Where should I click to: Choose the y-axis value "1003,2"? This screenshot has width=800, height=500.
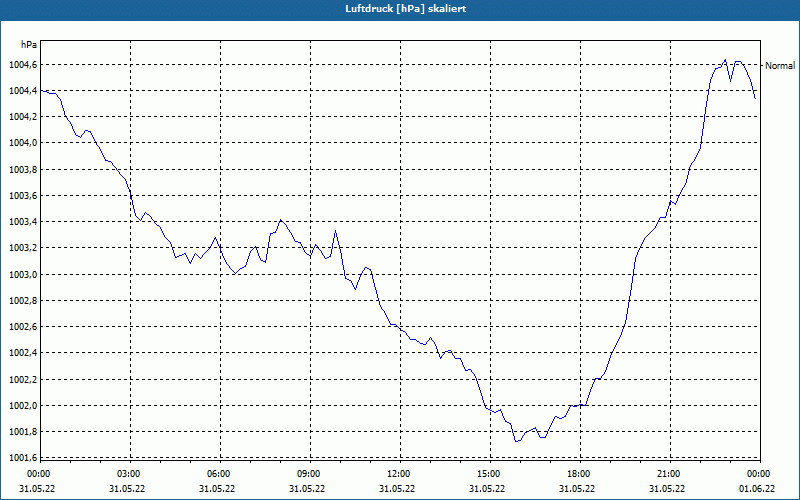coord(23,248)
